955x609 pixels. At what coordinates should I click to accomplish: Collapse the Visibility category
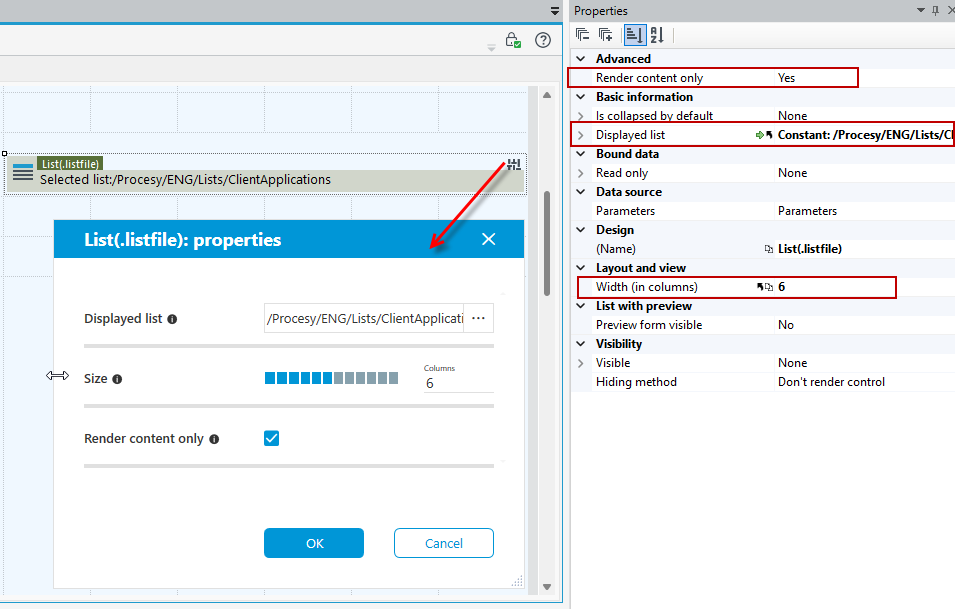(581, 344)
